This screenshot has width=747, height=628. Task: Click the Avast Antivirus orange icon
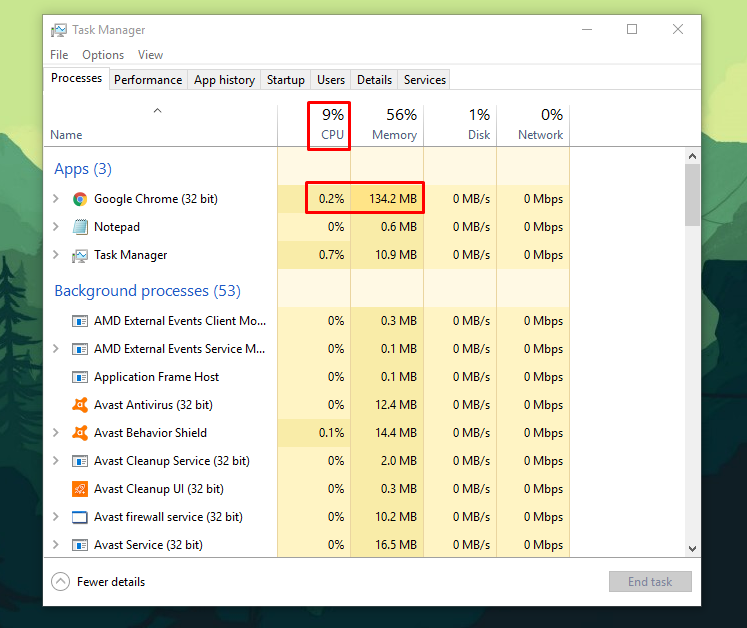(80, 405)
